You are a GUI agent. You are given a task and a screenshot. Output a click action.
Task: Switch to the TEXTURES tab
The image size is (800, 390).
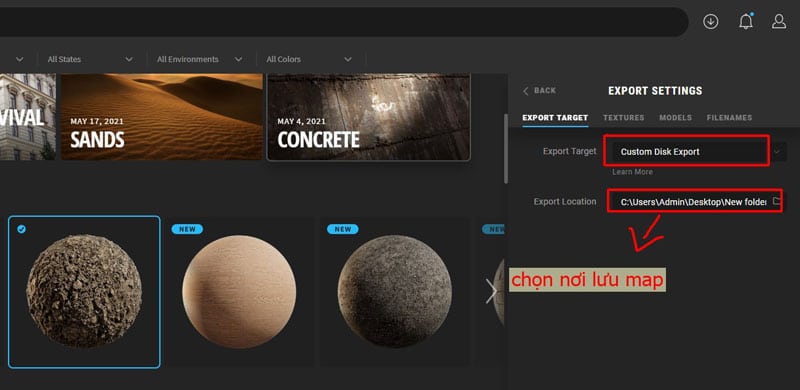point(623,118)
